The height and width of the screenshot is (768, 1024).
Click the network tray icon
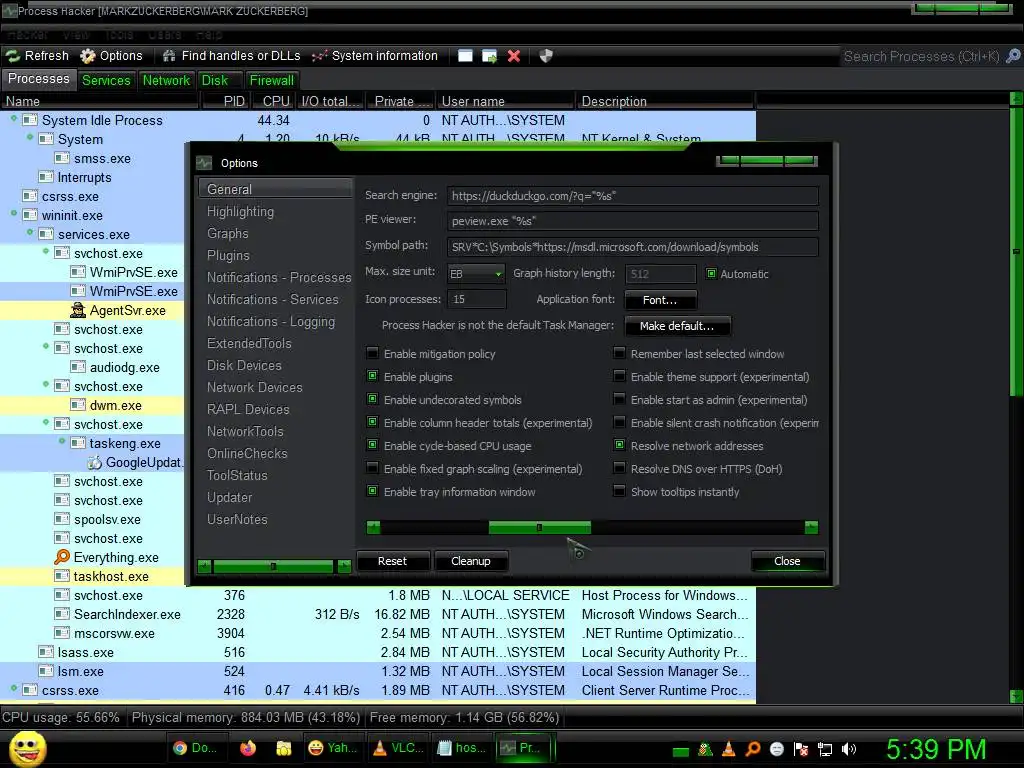[x=825, y=750]
